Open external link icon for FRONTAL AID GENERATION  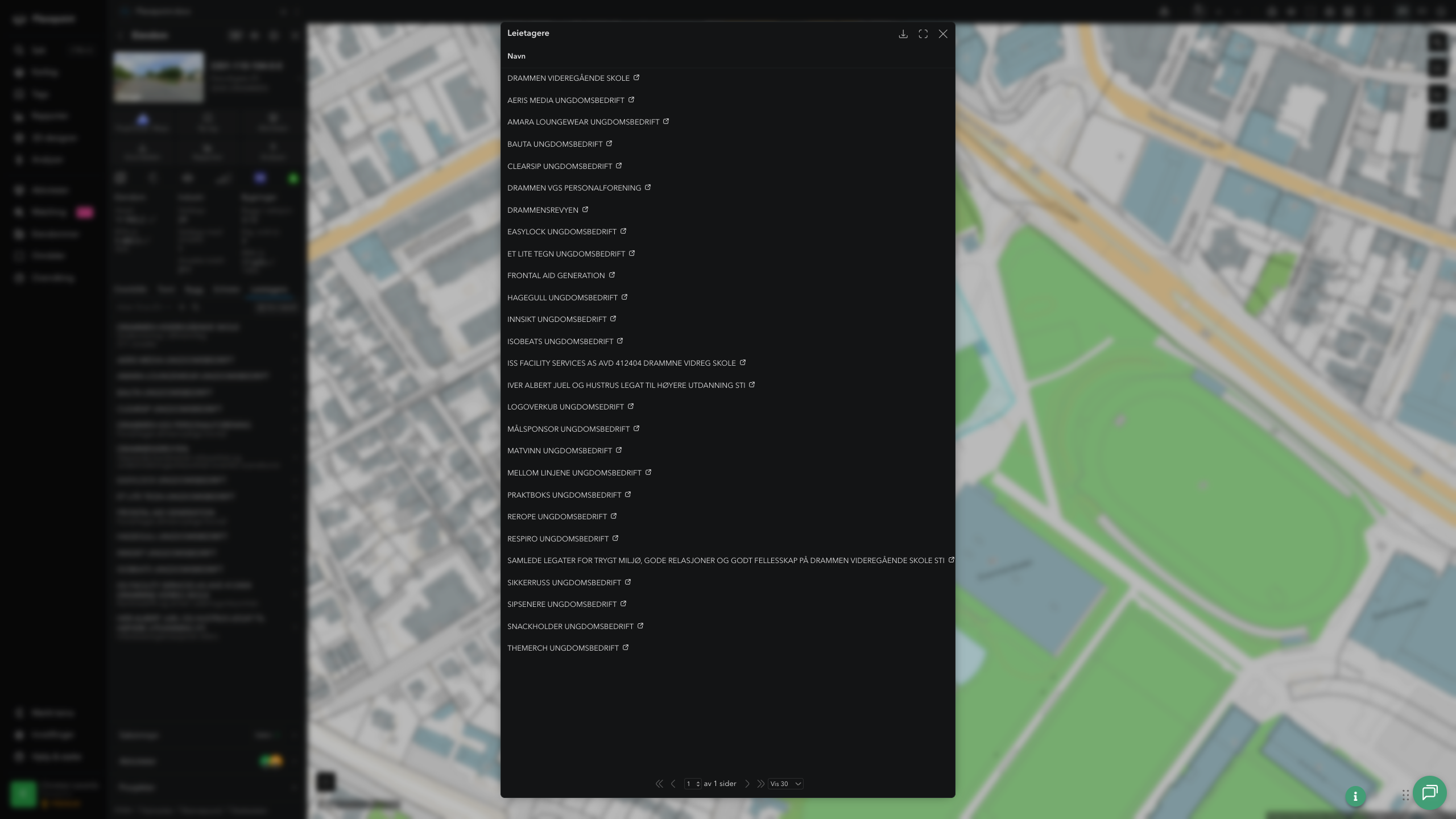coord(612,275)
